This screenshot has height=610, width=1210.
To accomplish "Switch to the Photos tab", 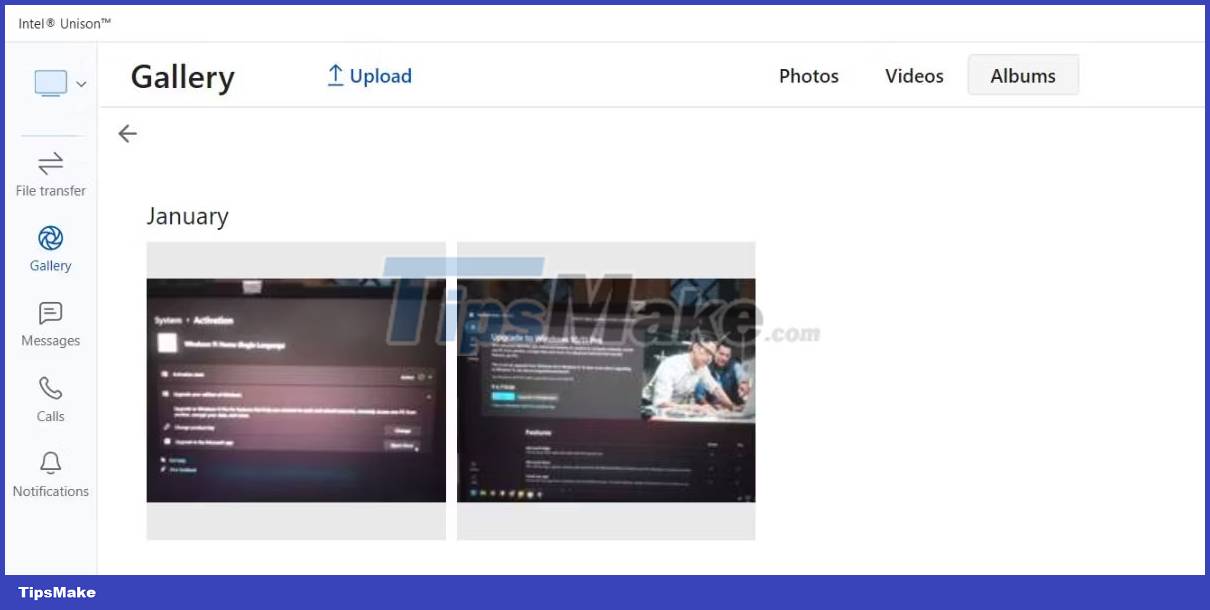I will click(809, 75).
